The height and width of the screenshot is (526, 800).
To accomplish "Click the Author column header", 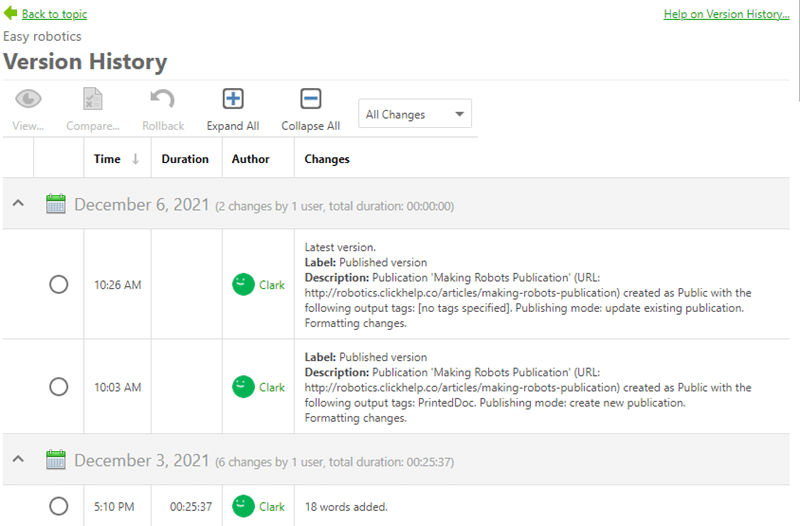I will coord(251,159).
